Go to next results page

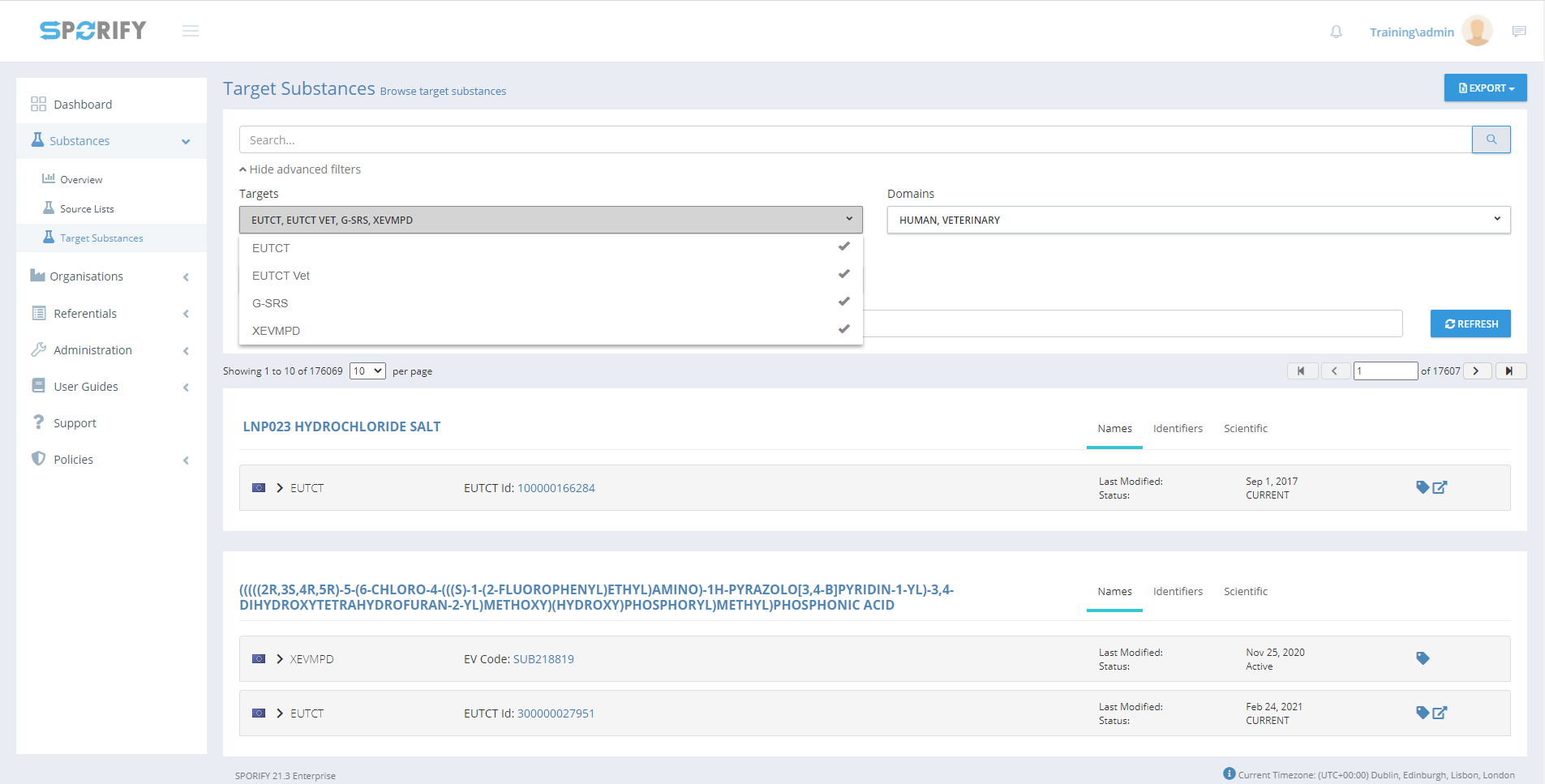click(1477, 371)
